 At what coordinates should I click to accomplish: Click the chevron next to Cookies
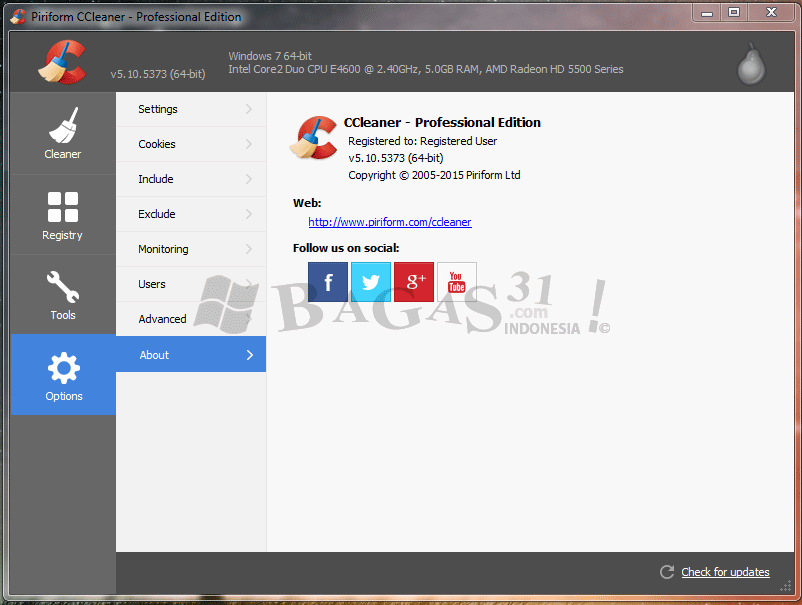click(249, 144)
